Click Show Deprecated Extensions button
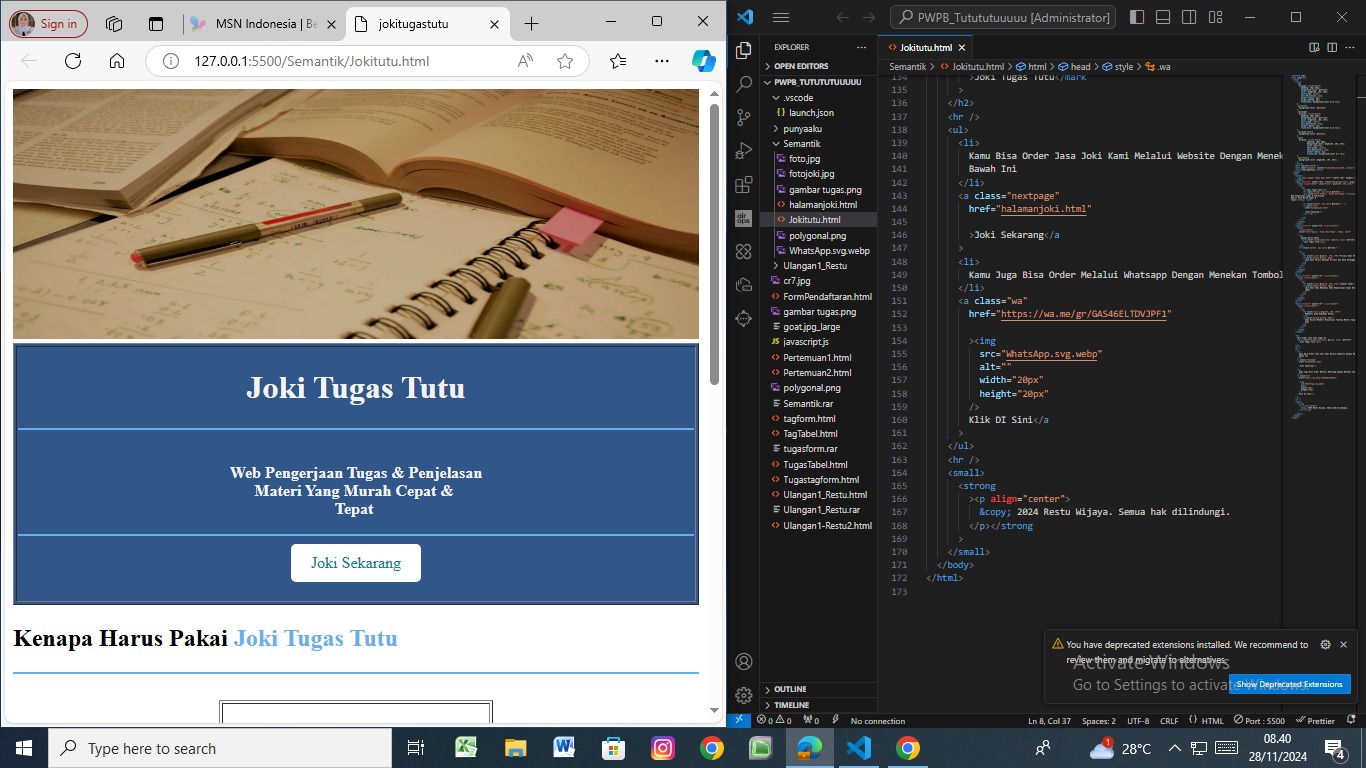 tap(1289, 684)
